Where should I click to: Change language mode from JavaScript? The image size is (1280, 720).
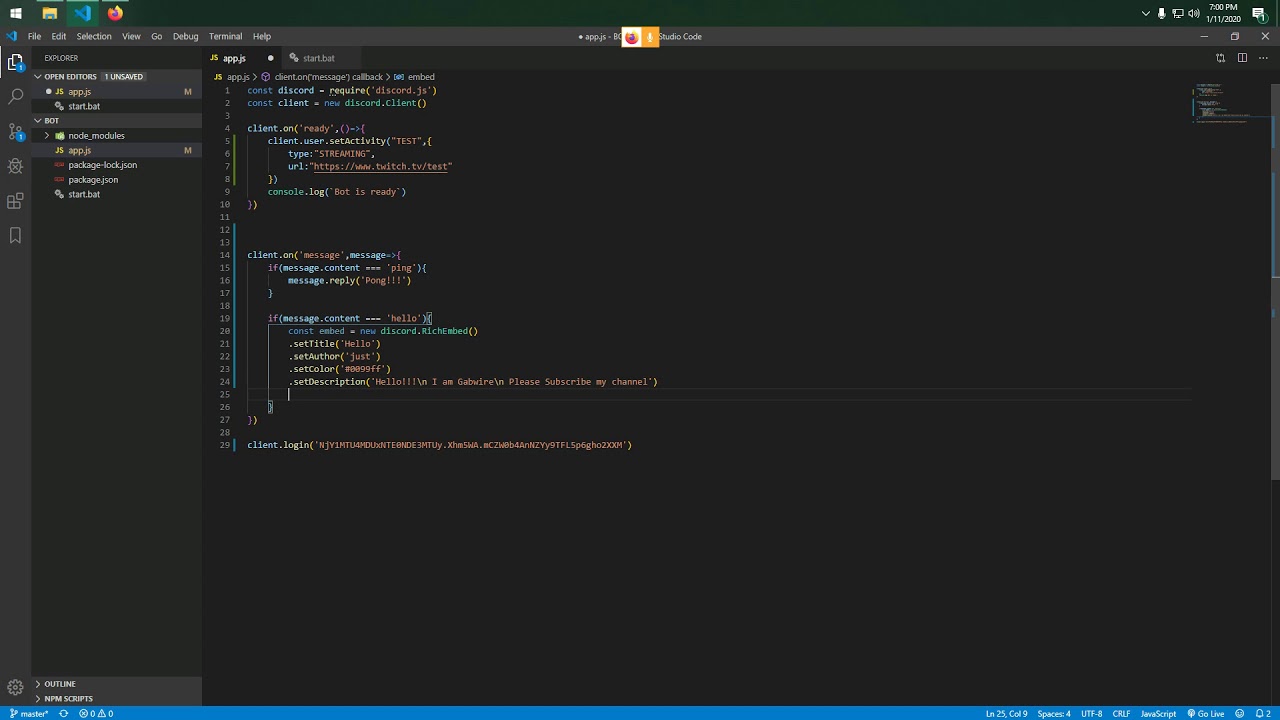(1158, 714)
